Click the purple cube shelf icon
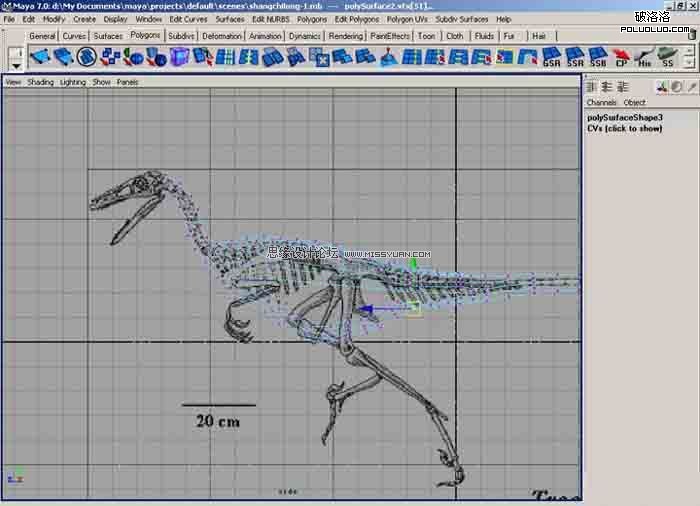 pos(179,57)
